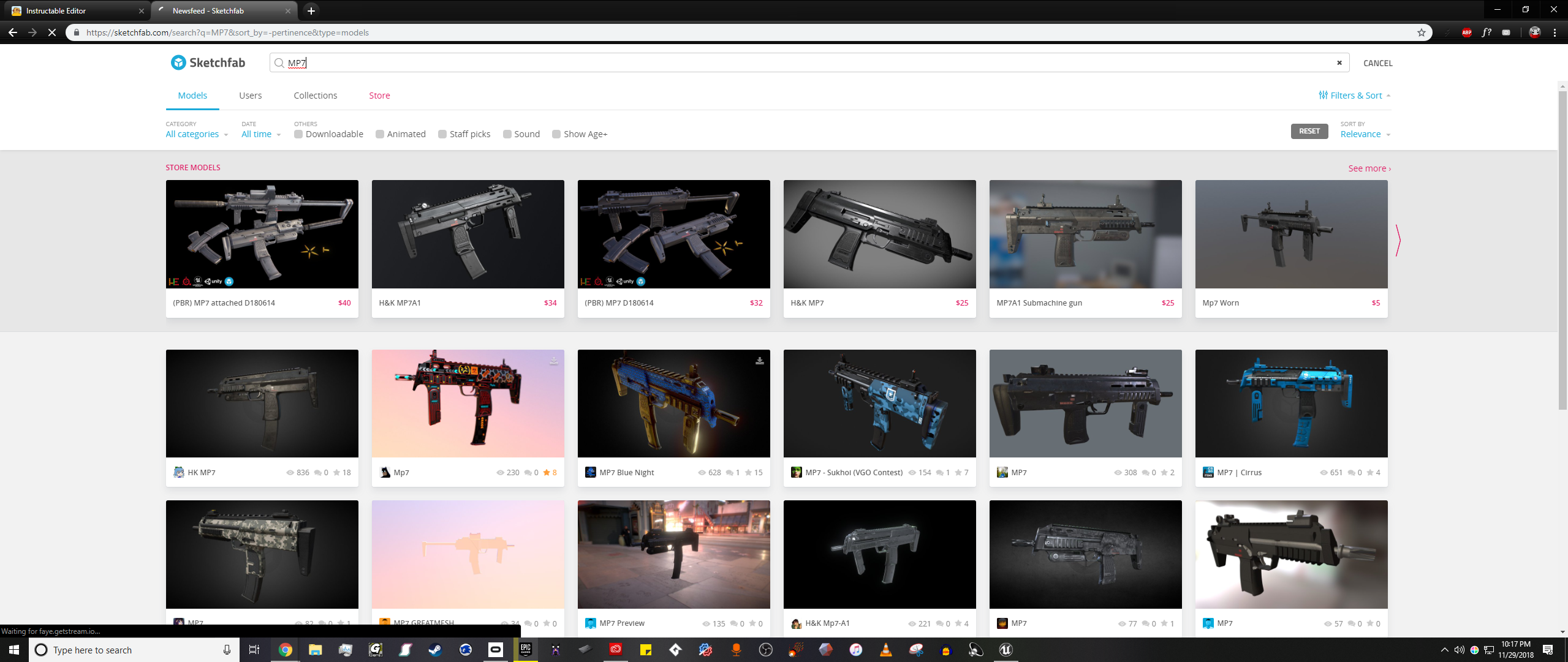Switch to the Collections tab
Viewport: 1568px width, 662px height.
[x=316, y=96]
